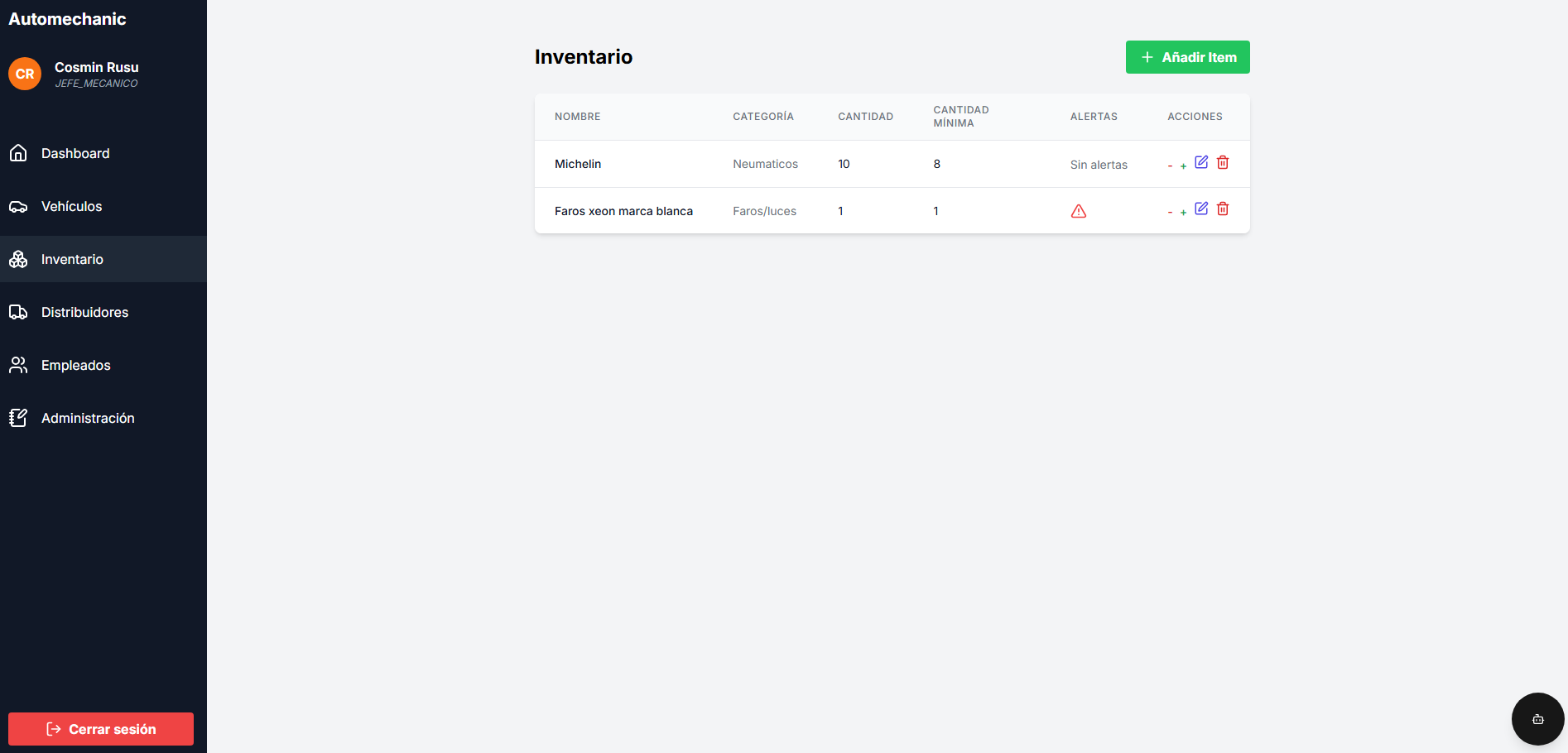Edit the Michelin inventory item

pyautogui.click(x=1201, y=162)
